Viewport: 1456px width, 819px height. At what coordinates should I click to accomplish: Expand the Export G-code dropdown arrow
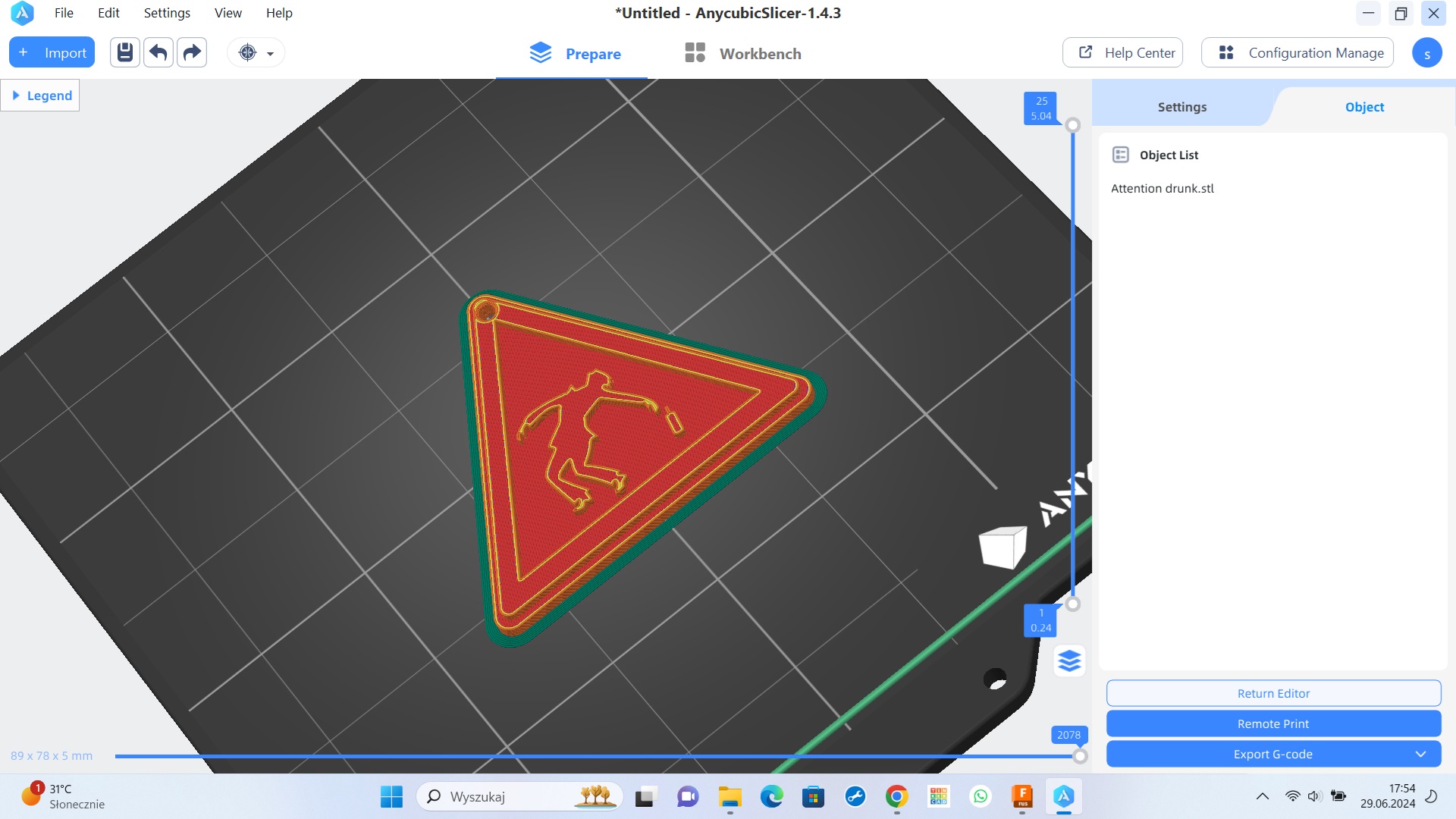point(1420,754)
